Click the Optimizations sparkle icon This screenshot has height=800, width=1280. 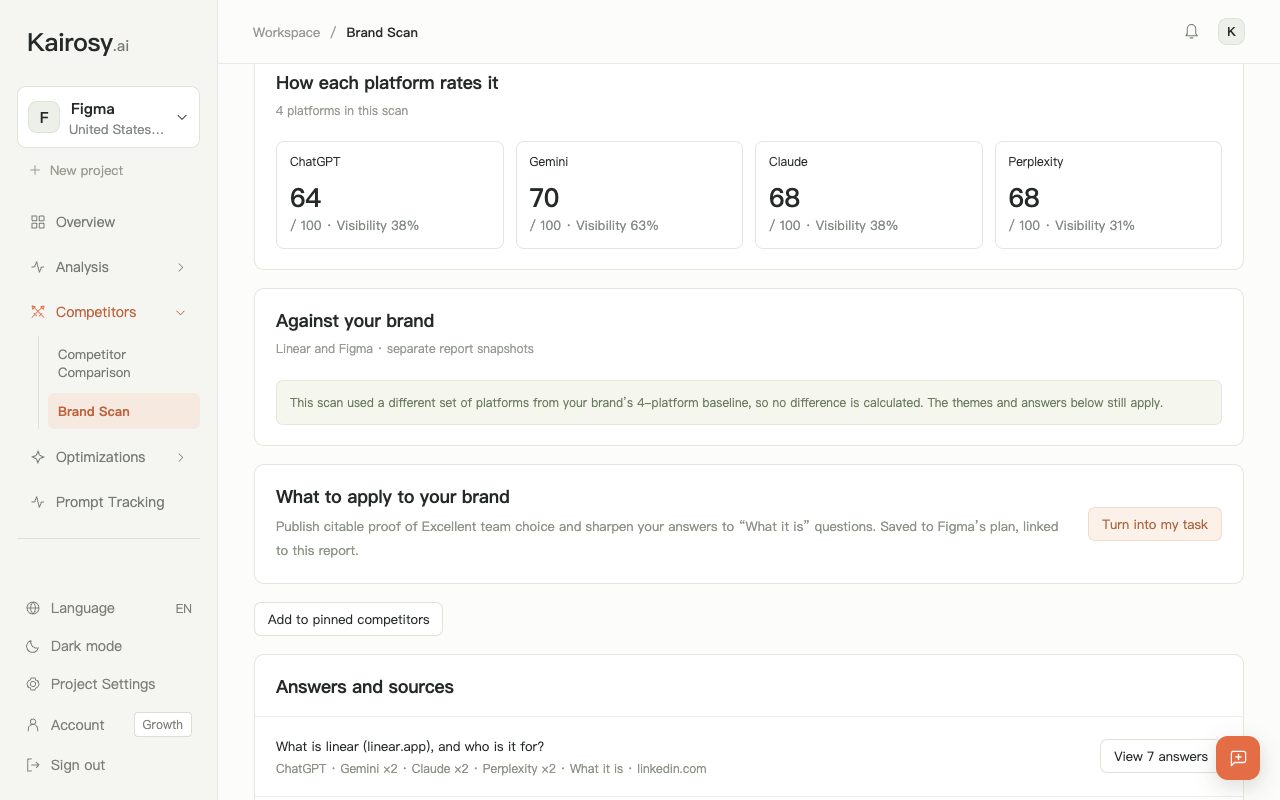38,457
